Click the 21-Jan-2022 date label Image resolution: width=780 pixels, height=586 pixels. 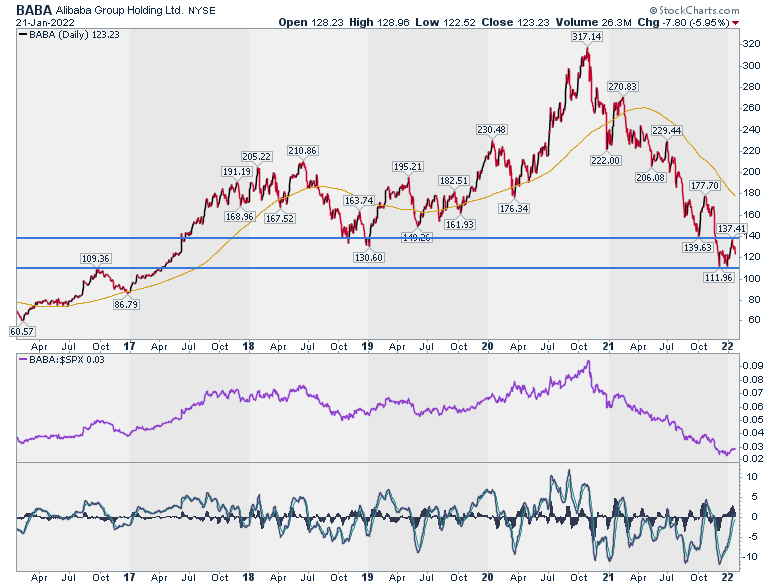(x=45, y=22)
